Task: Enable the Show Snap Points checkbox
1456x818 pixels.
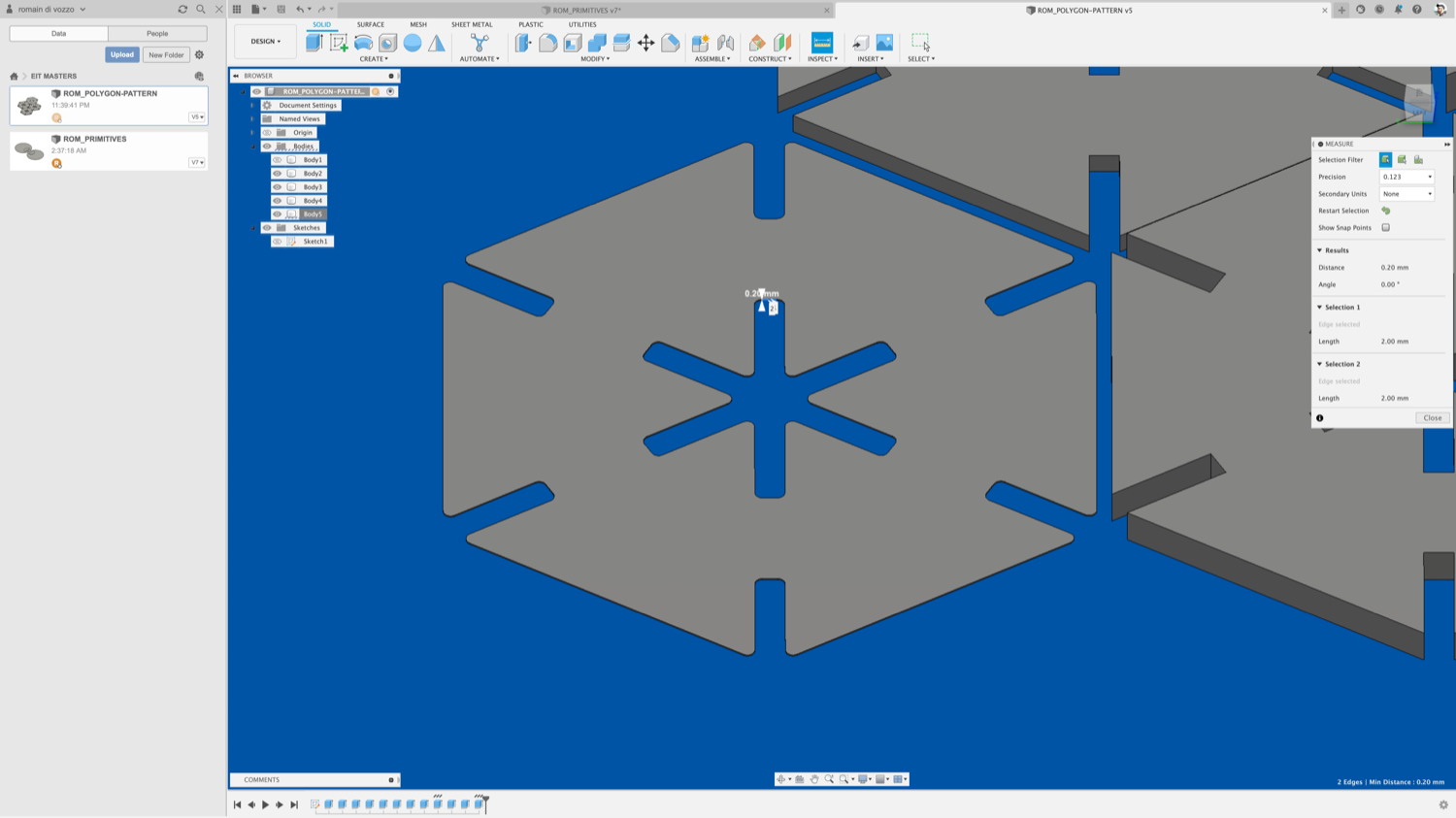Action: pos(1386,228)
